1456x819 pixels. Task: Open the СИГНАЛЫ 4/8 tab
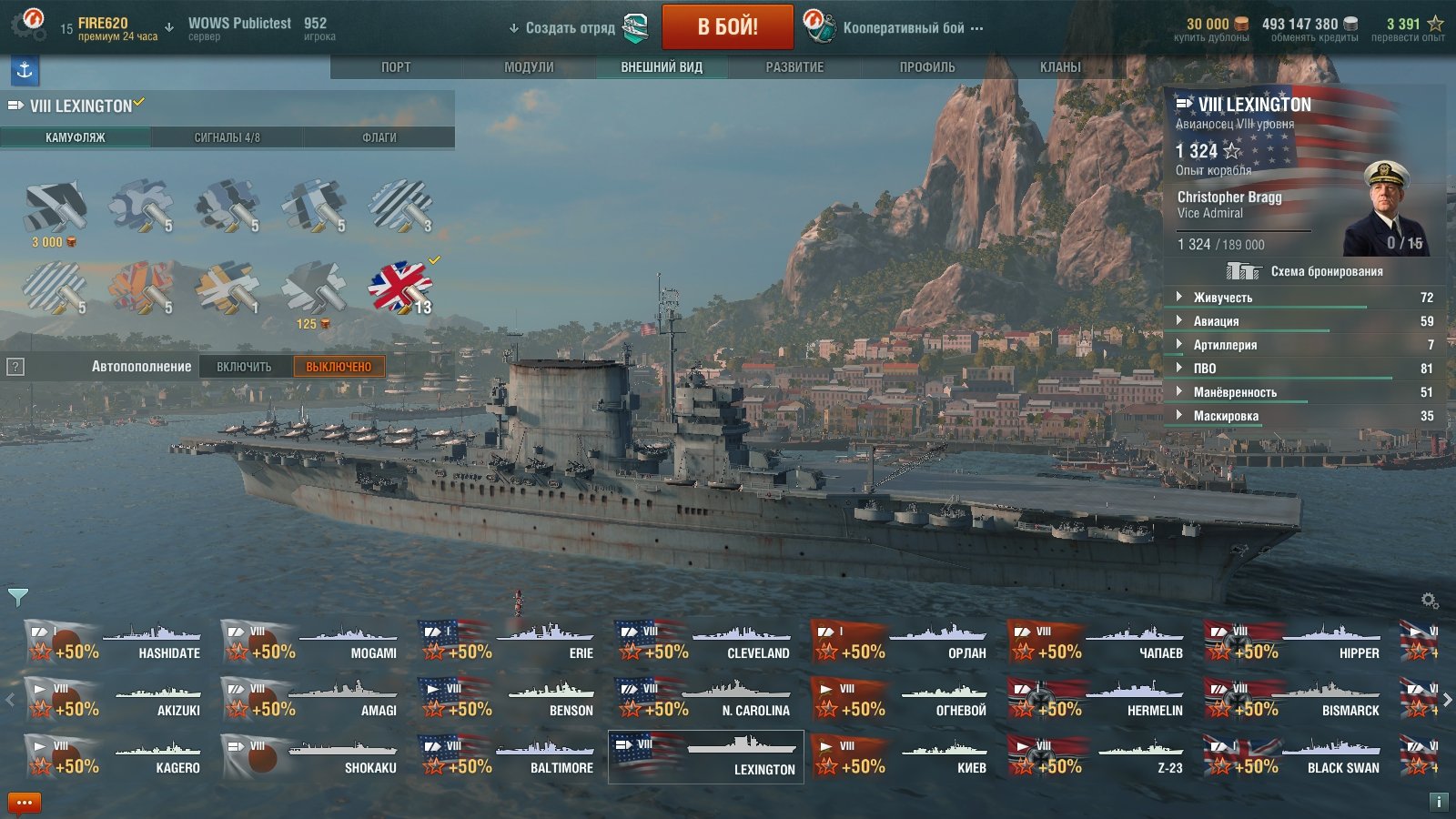[227, 137]
